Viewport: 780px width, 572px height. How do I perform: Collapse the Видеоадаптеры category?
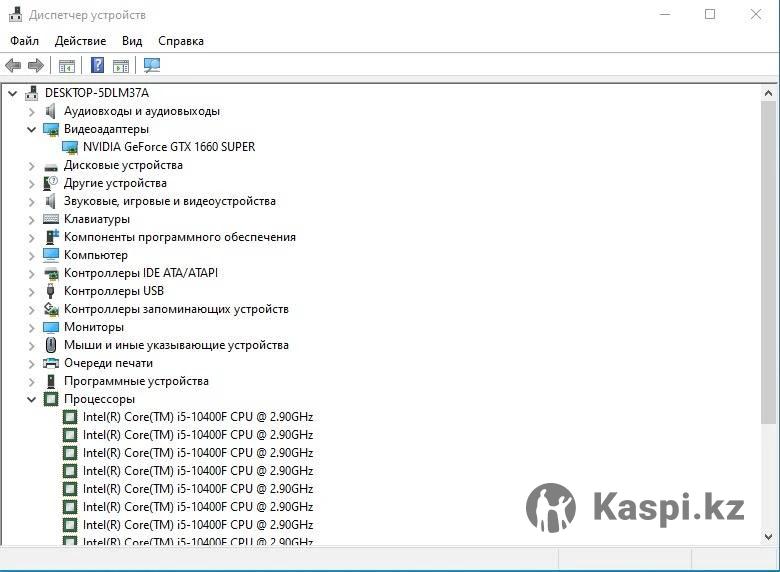coord(31,129)
